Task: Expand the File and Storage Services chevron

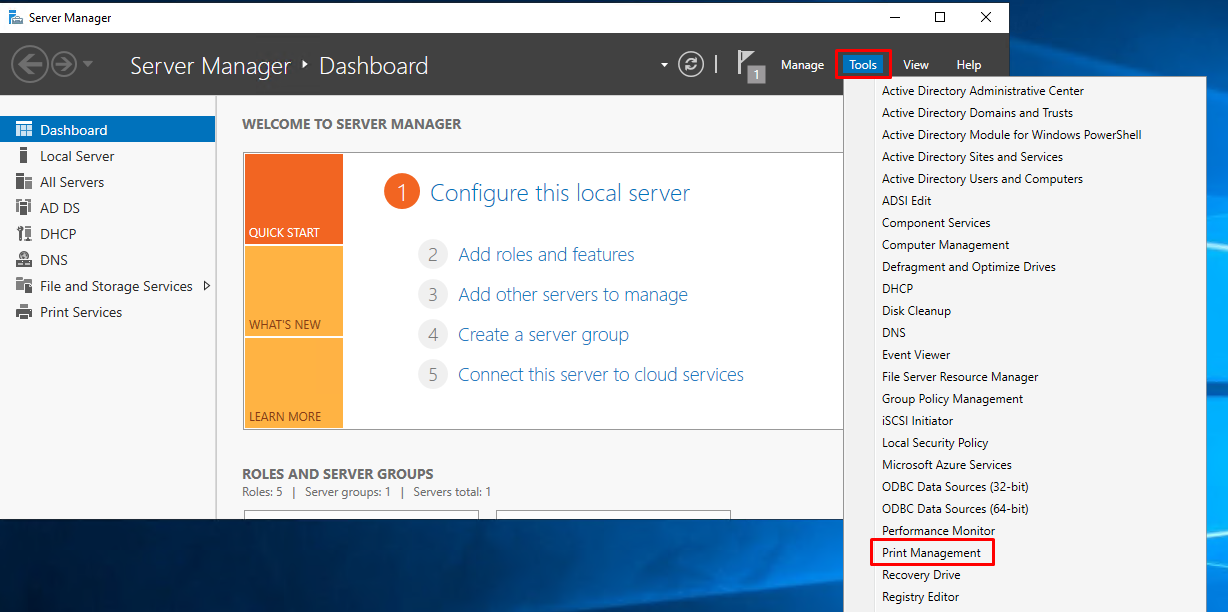Action: point(207,285)
